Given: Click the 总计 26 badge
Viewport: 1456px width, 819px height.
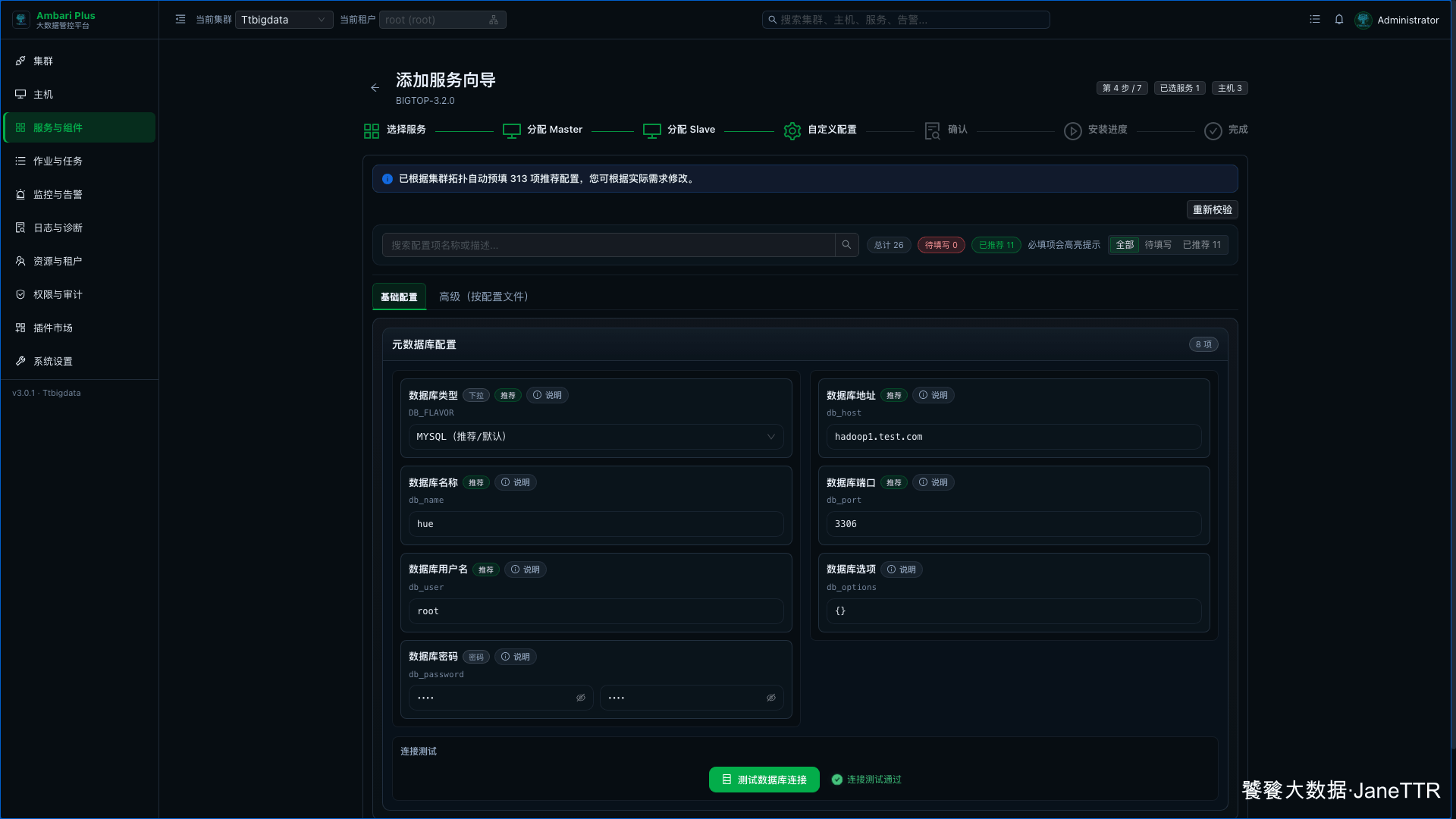Looking at the screenshot, I should [x=889, y=245].
